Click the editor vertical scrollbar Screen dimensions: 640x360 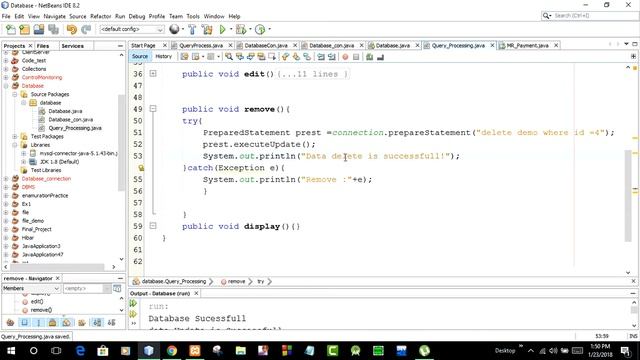(628, 196)
